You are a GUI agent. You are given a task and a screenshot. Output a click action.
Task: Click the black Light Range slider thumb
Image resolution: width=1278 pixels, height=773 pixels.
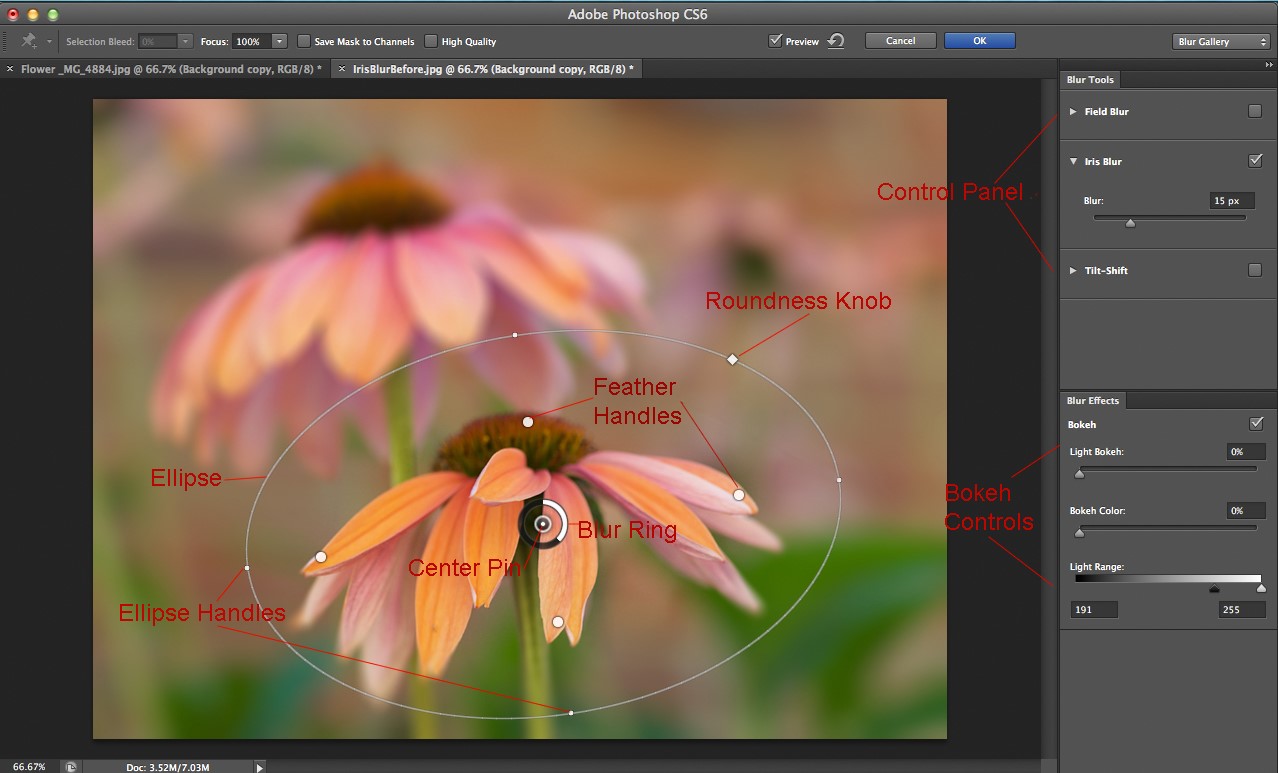point(1214,590)
